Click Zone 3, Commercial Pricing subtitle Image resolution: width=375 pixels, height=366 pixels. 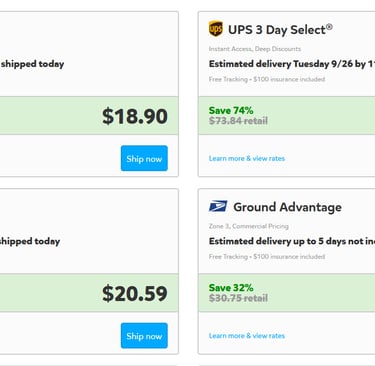click(249, 226)
